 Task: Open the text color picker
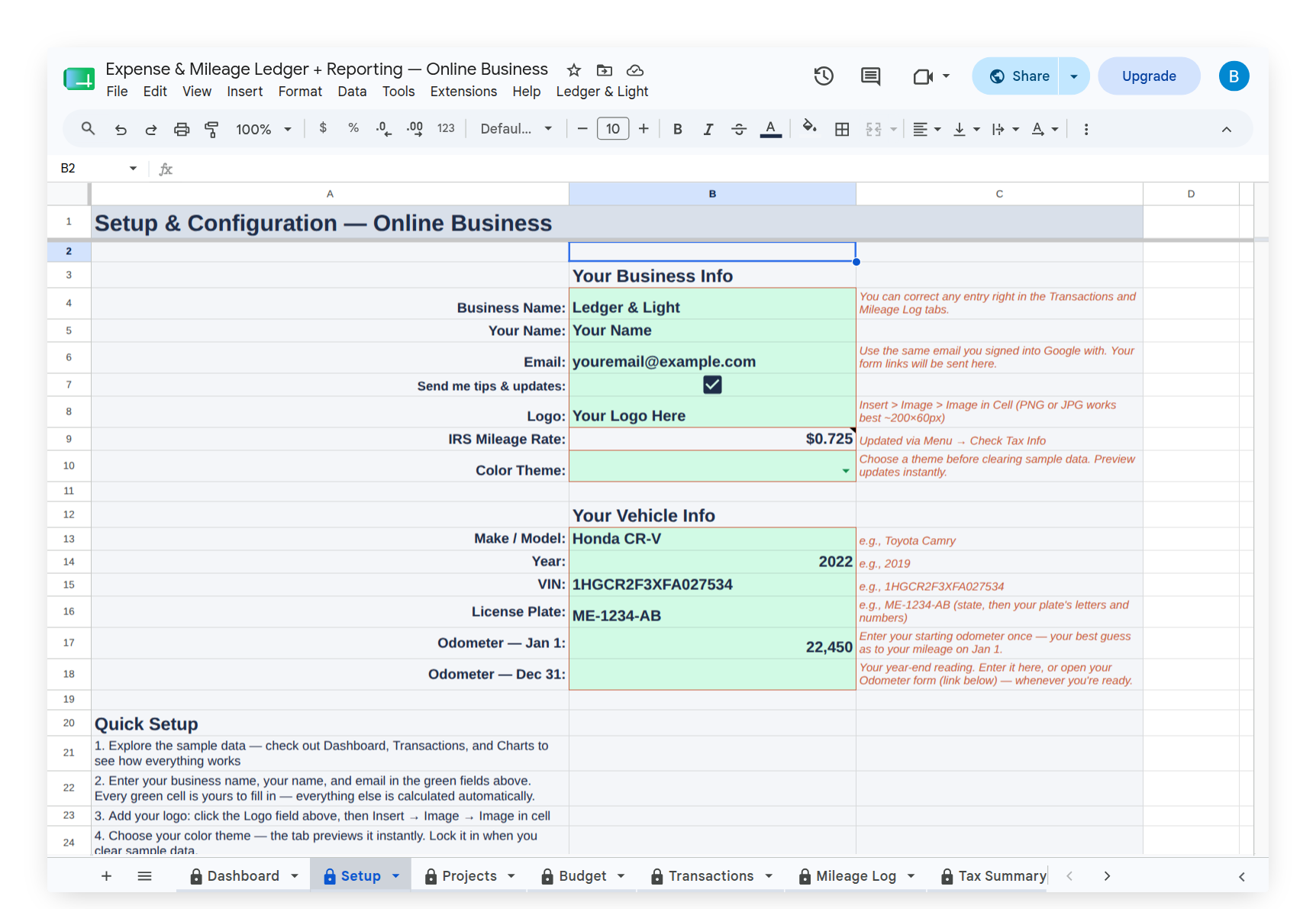pos(771,129)
